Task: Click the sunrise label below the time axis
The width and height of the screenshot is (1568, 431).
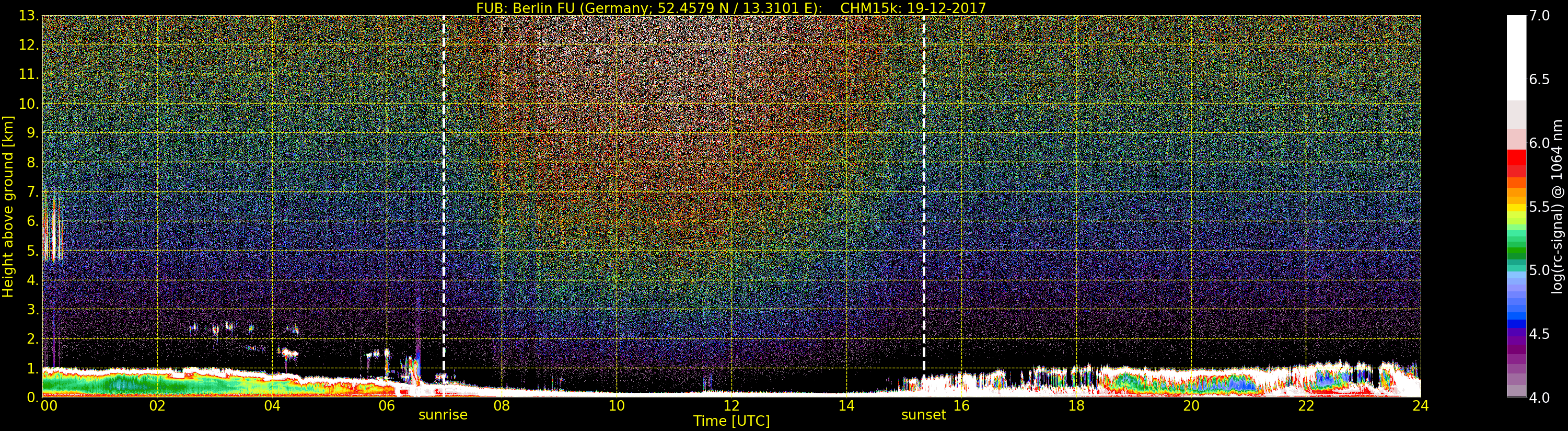Action: [x=443, y=415]
